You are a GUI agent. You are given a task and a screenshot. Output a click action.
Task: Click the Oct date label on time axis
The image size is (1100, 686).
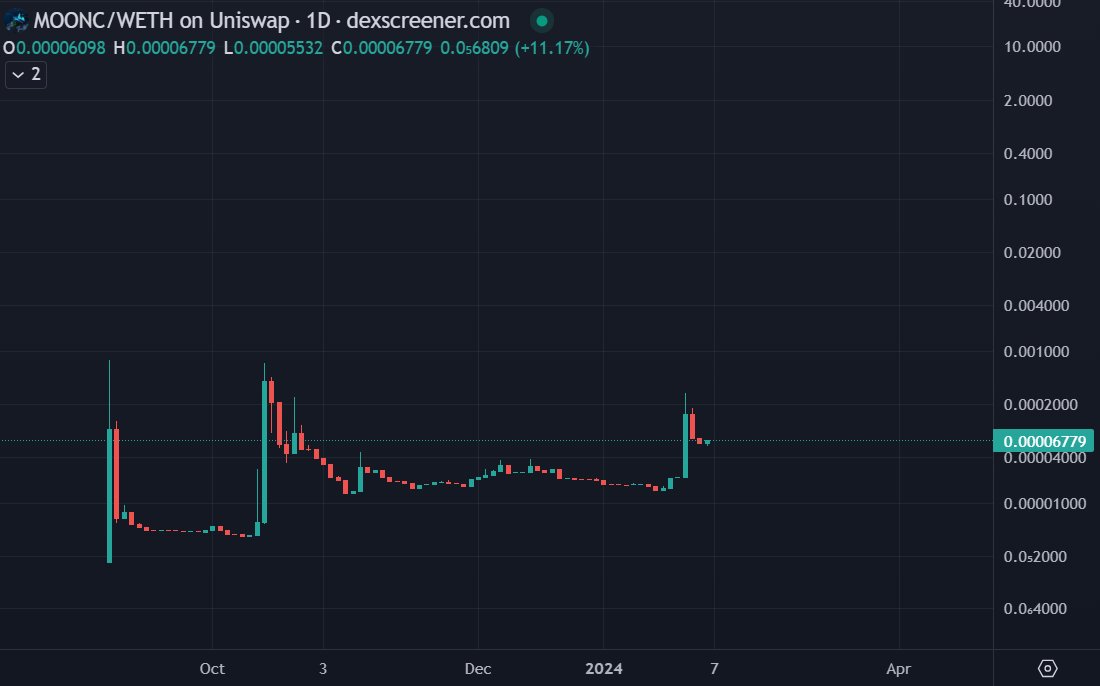212,668
